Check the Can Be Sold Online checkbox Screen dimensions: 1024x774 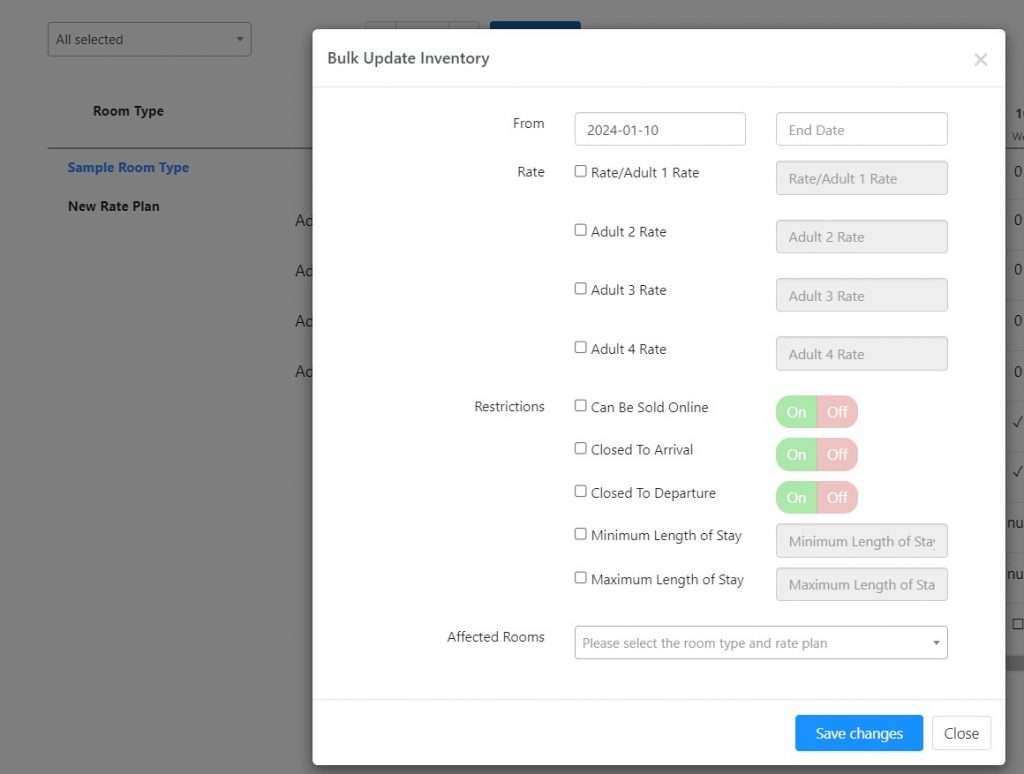[x=580, y=406]
